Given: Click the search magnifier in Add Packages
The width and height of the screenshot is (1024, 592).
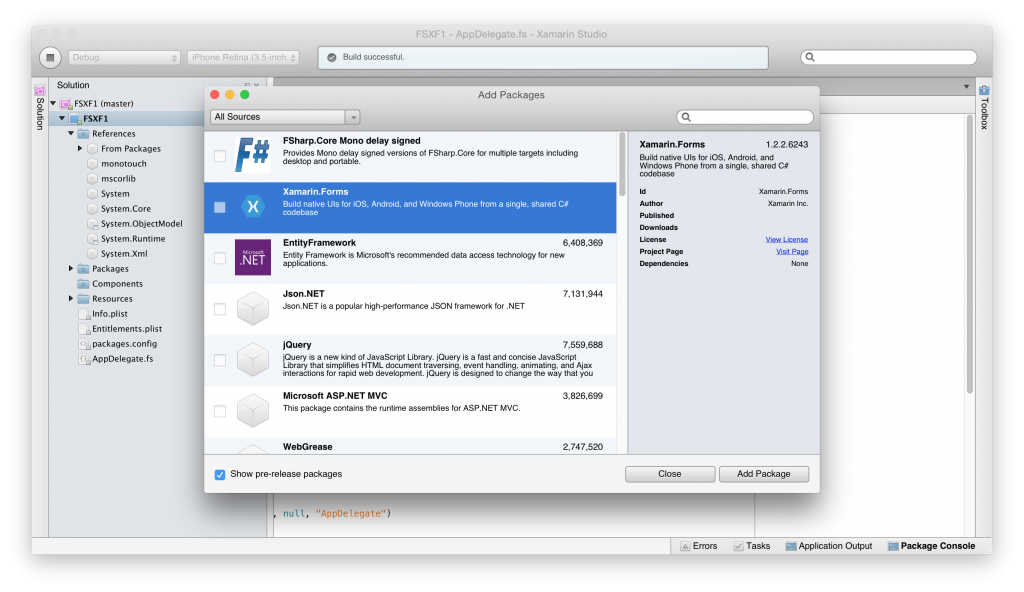Looking at the screenshot, I should (686, 117).
